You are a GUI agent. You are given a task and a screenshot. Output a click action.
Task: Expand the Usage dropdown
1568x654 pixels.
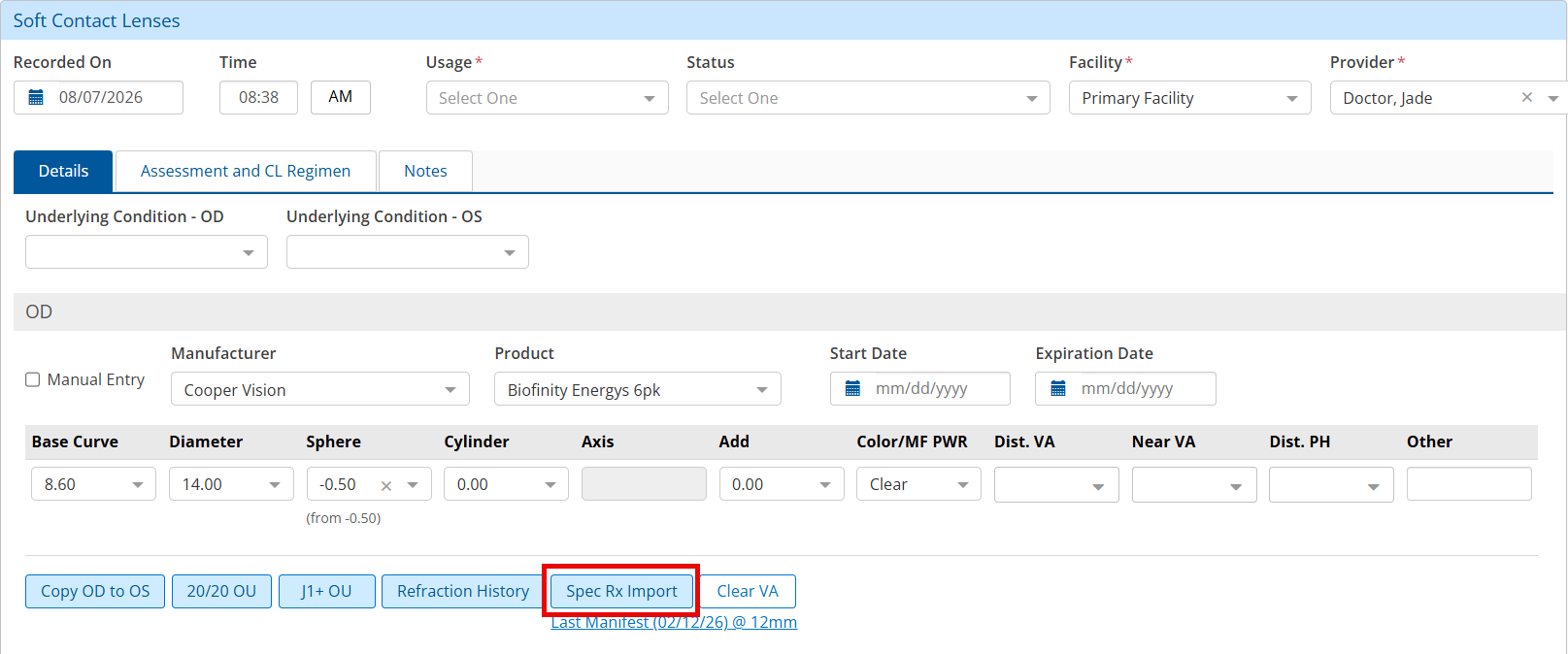click(548, 97)
